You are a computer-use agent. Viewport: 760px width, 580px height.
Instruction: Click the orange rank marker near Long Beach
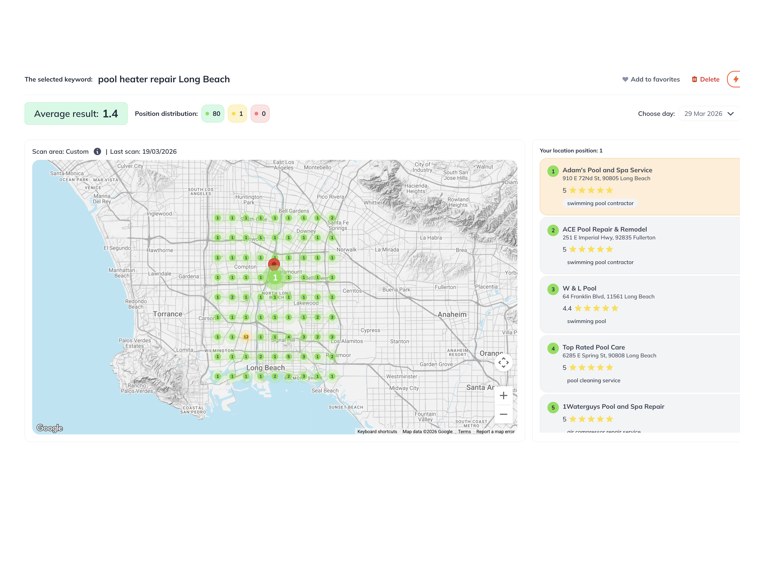pyautogui.click(x=246, y=337)
